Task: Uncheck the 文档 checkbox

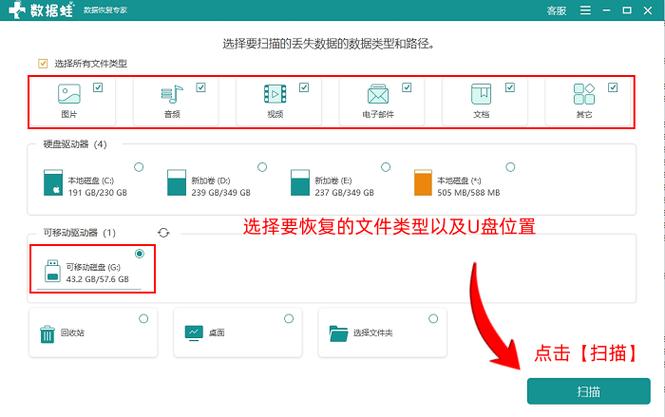Action: 510,87
